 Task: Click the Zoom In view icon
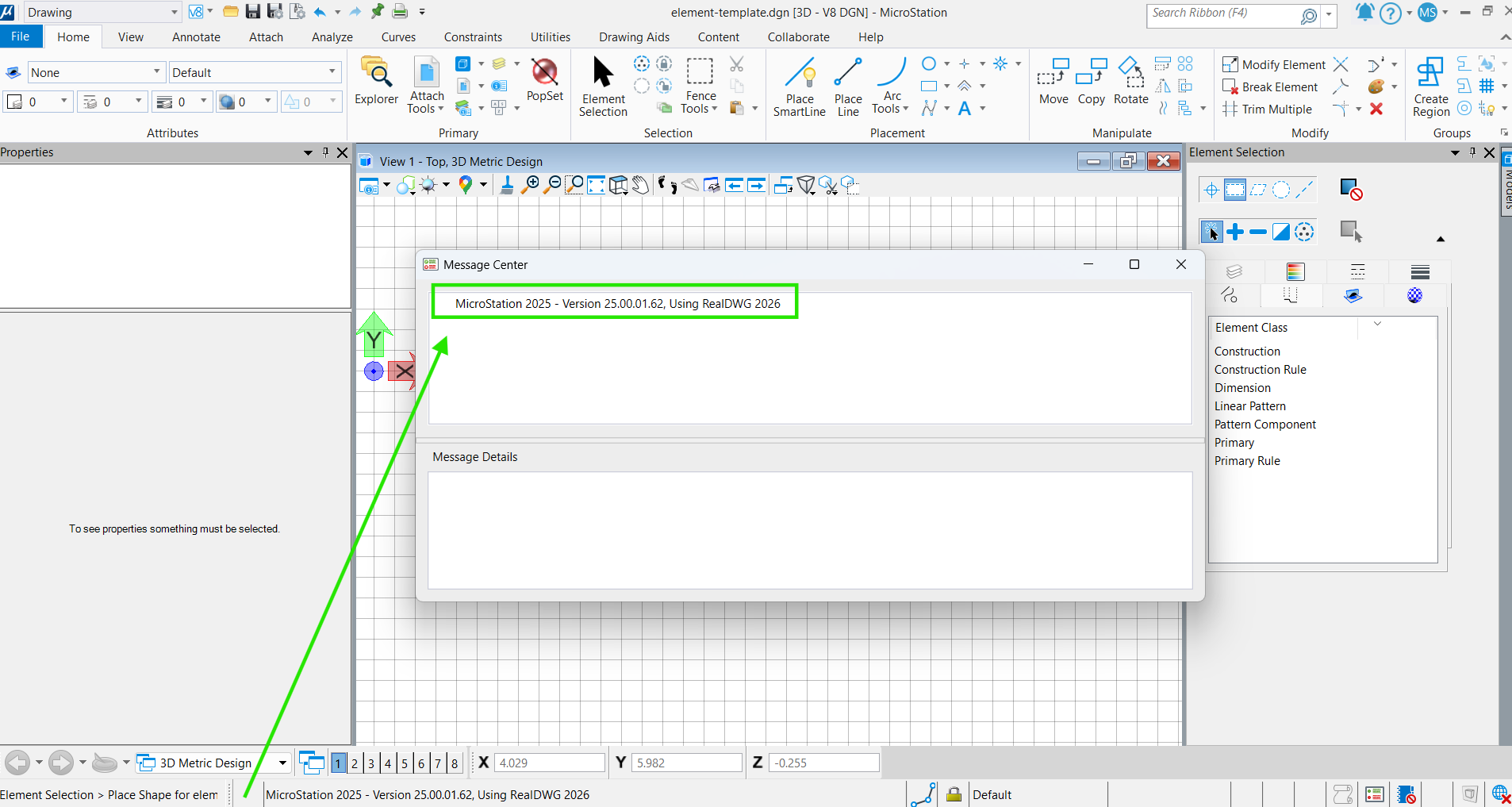(531, 186)
